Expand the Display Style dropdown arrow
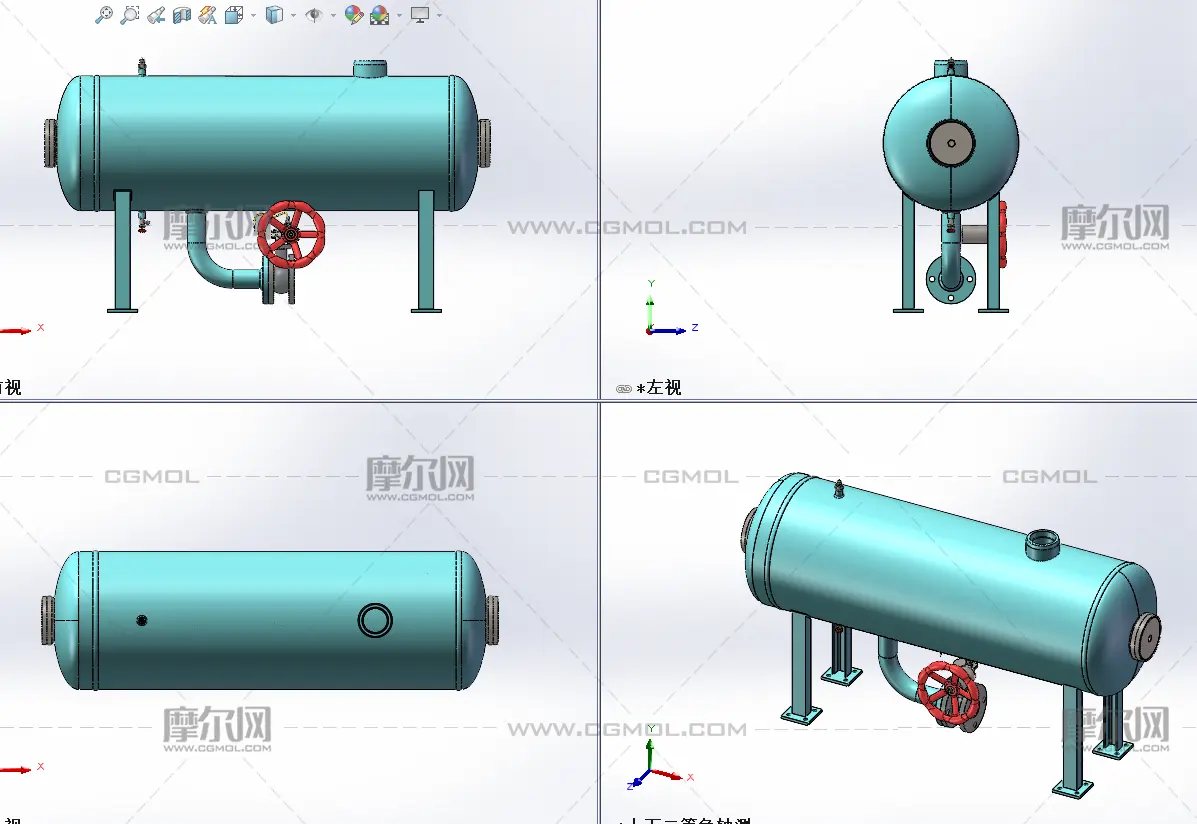 pyautogui.click(x=293, y=15)
